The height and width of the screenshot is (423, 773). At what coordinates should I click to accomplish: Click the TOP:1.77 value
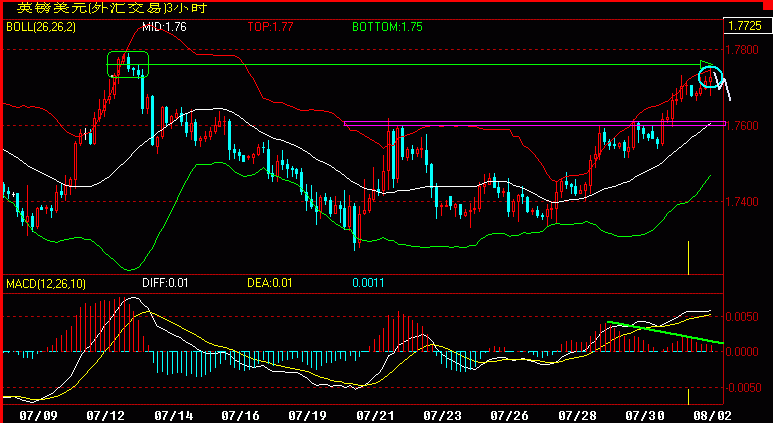[x=270, y=27]
